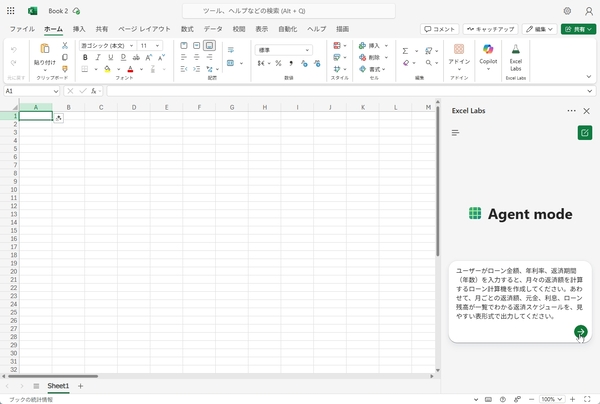Toggle italic formatting
The image size is (600, 404).
click(x=97, y=58)
